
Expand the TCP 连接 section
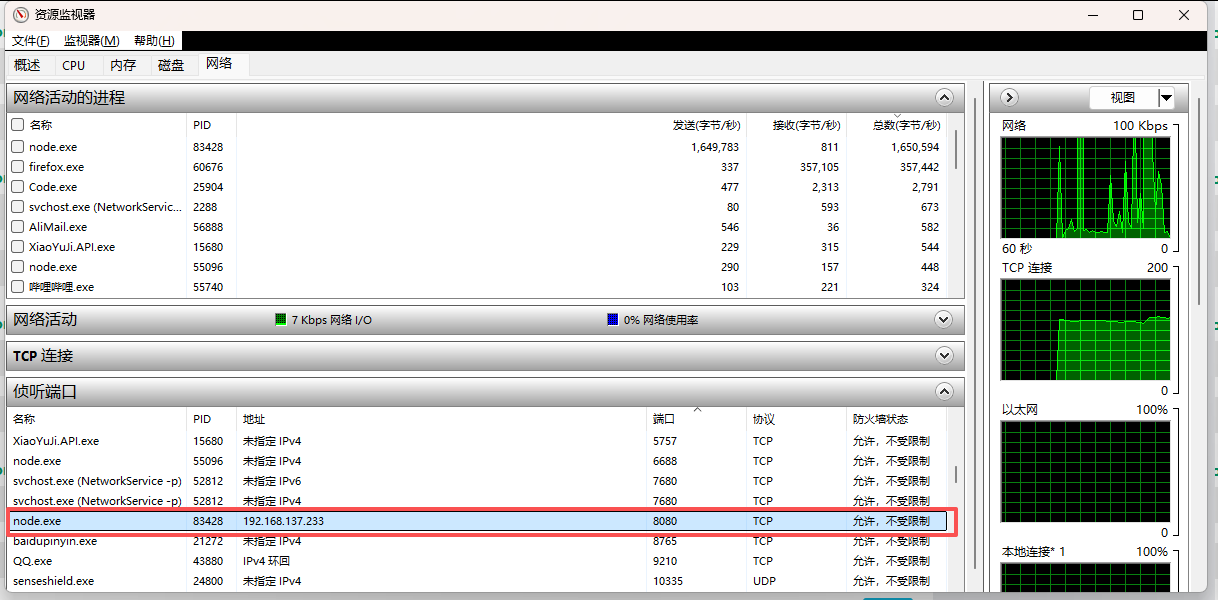tap(943, 355)
